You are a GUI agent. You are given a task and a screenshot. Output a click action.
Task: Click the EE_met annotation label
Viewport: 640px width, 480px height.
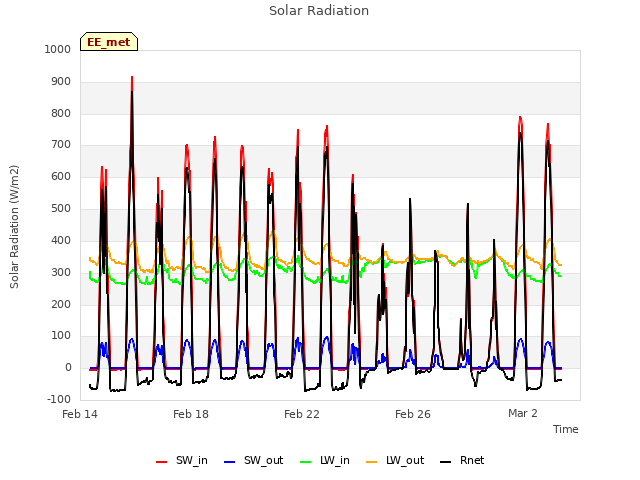coord(109,42)
